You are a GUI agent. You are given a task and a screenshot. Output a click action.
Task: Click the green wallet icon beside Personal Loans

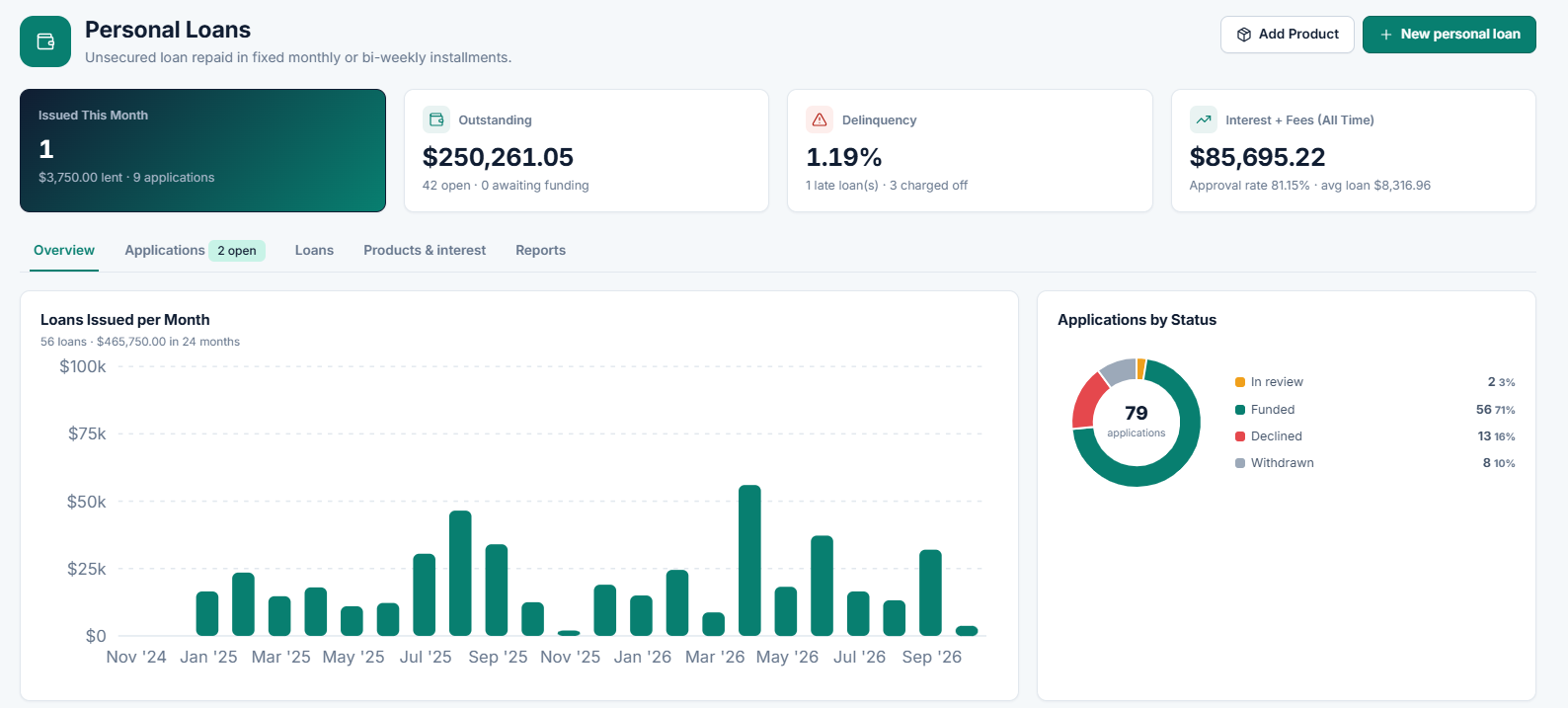point(45,41)
